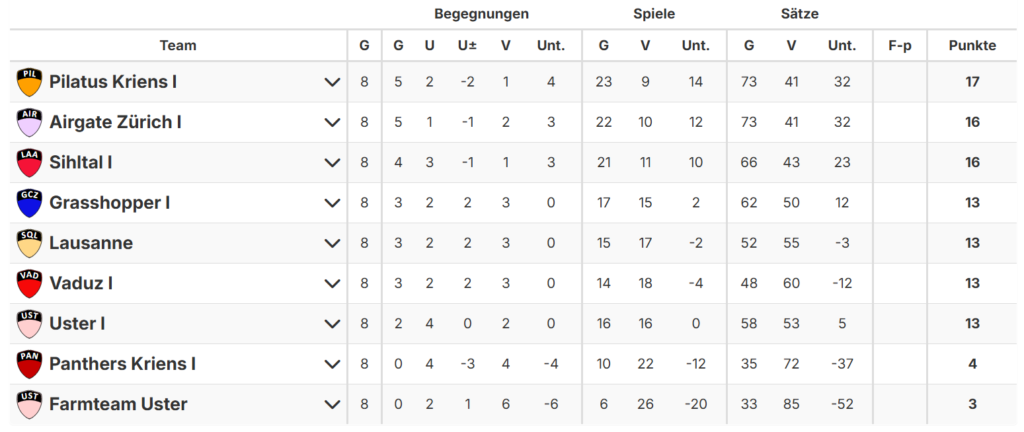Viewport: 1024px width, 432px height.
Task: Click the Sihltal I red shield logo
Action: pos(30,162)
